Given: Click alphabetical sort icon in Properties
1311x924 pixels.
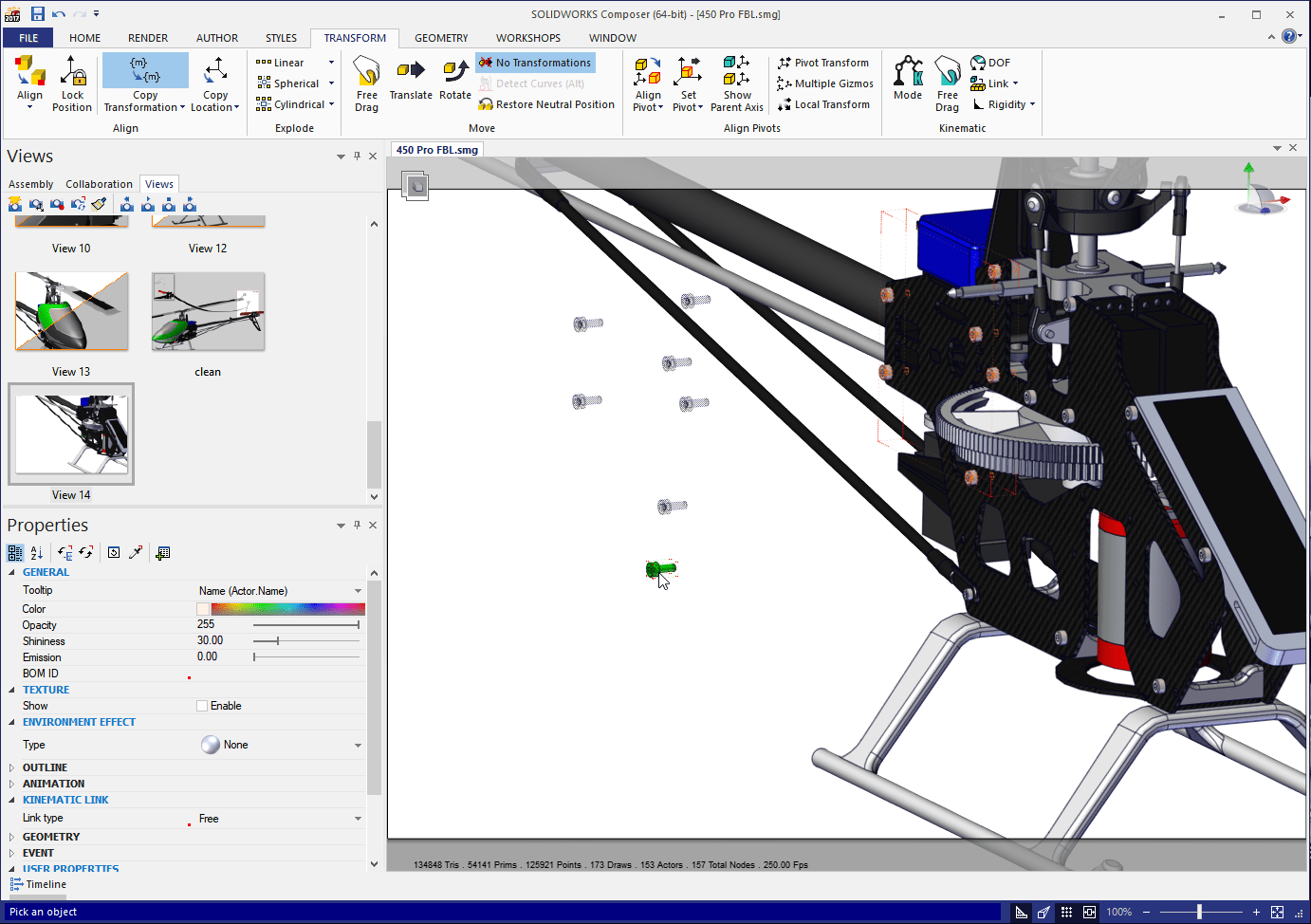Looking at the screenshot, I should [37, 552].
